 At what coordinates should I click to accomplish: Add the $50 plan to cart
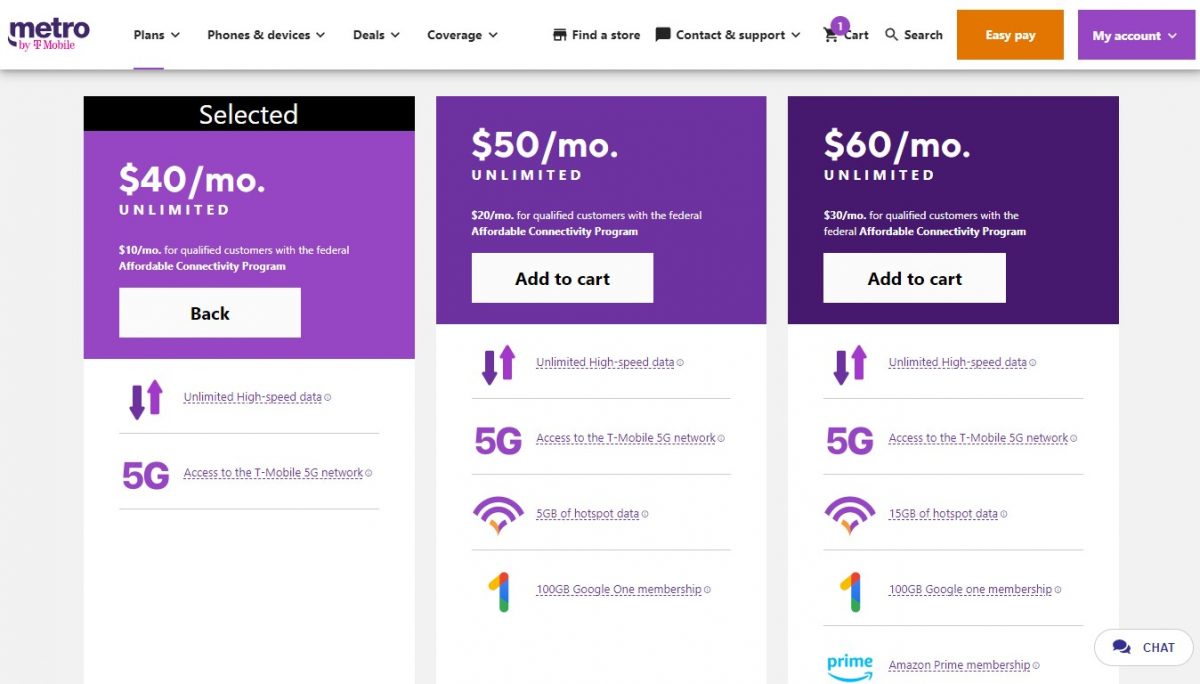(x=561, y=277)
